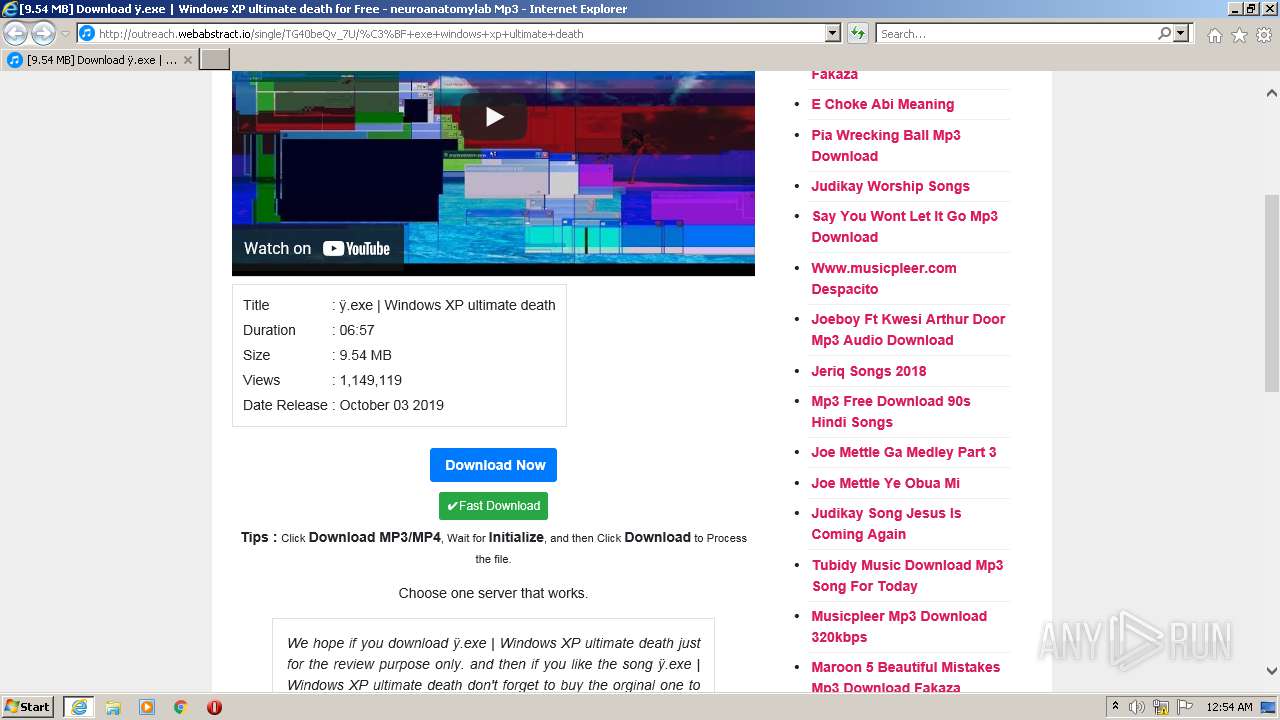Image resolution: width=1280 pixels, height=720 pixels.
Task: Show hidden tray icons arrow
Action: point(1116,707)
